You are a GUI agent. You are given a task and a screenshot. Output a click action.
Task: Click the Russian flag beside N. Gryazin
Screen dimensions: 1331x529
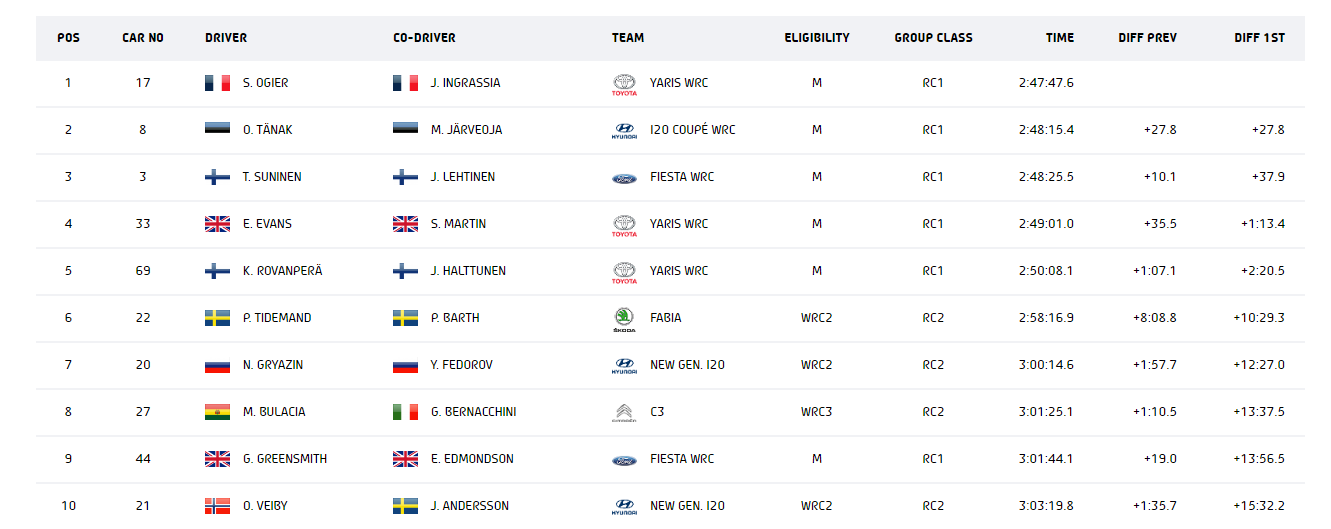(217, 365)
